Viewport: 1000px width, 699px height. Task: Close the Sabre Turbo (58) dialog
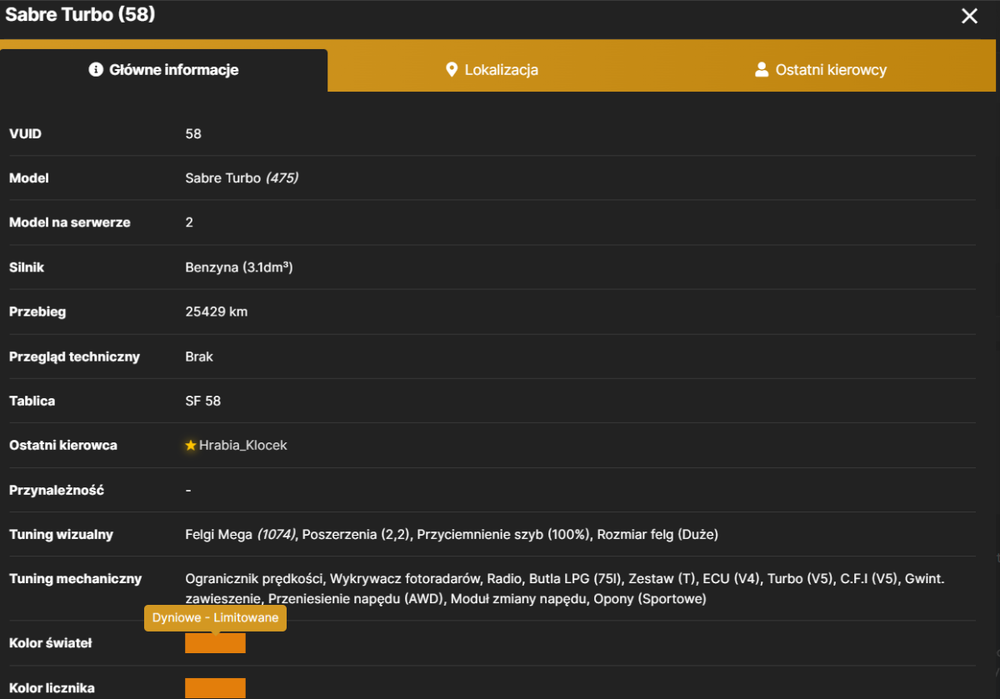point(969,16)
